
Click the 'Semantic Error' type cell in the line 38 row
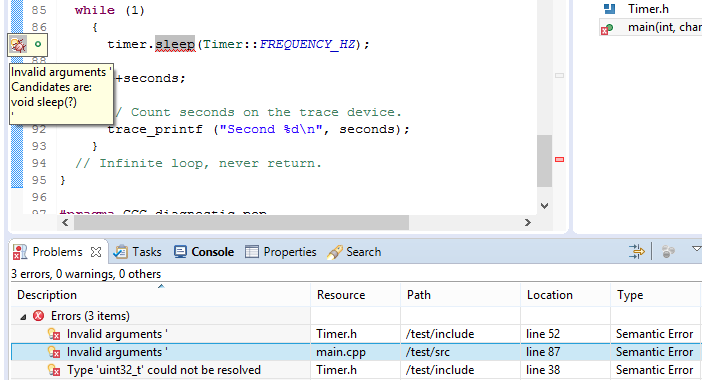(x=654, y=370)
